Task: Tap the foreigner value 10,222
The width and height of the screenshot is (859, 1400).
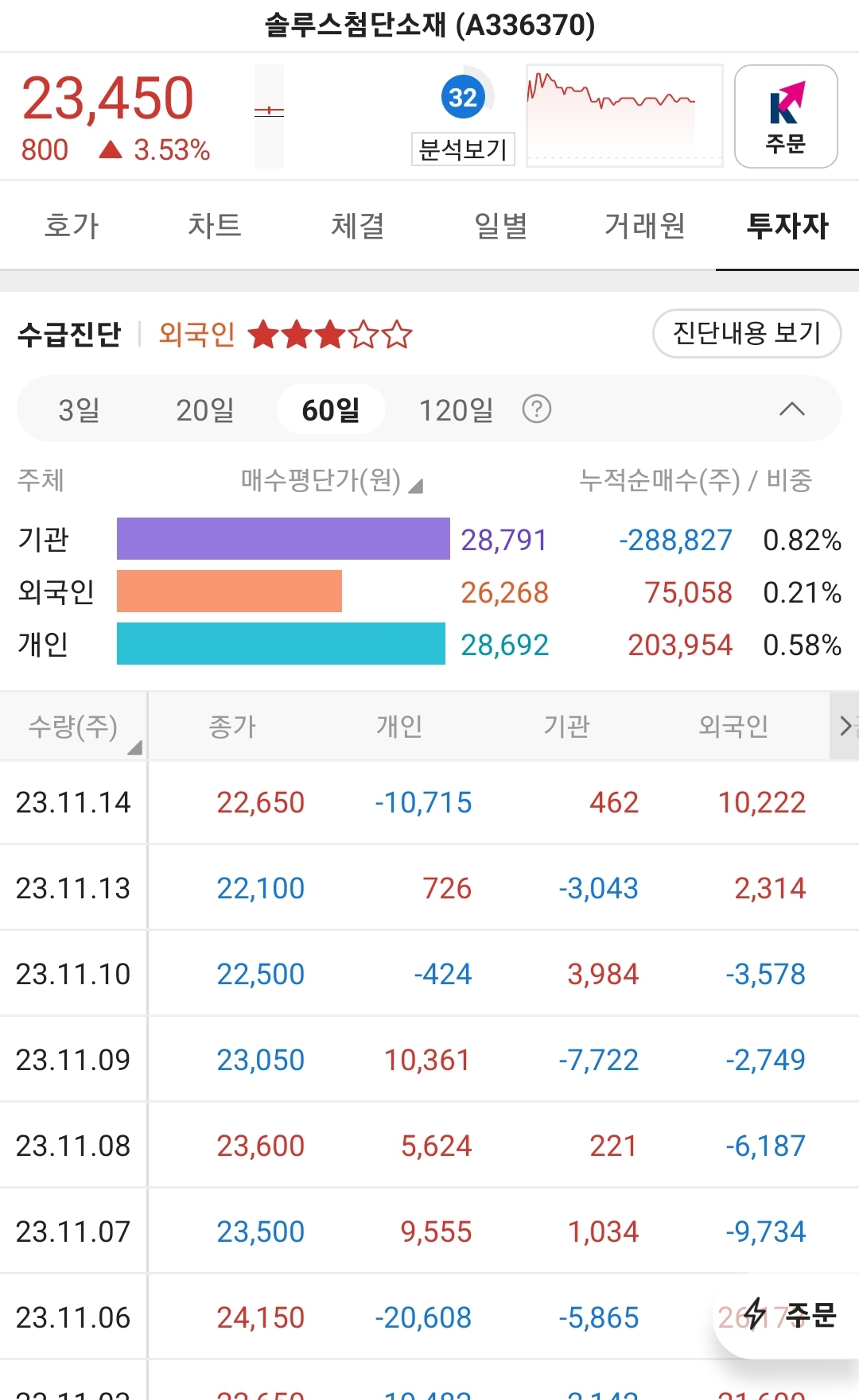Action: click(762, 803)
